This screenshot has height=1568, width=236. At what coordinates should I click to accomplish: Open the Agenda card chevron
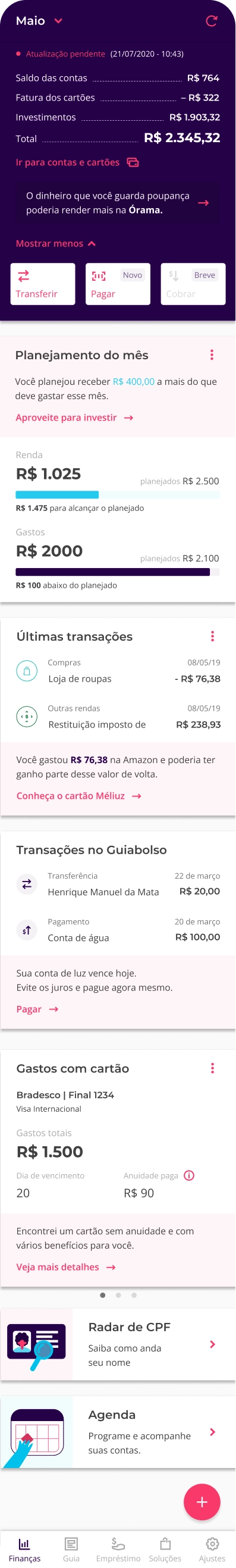point(212,1432)
